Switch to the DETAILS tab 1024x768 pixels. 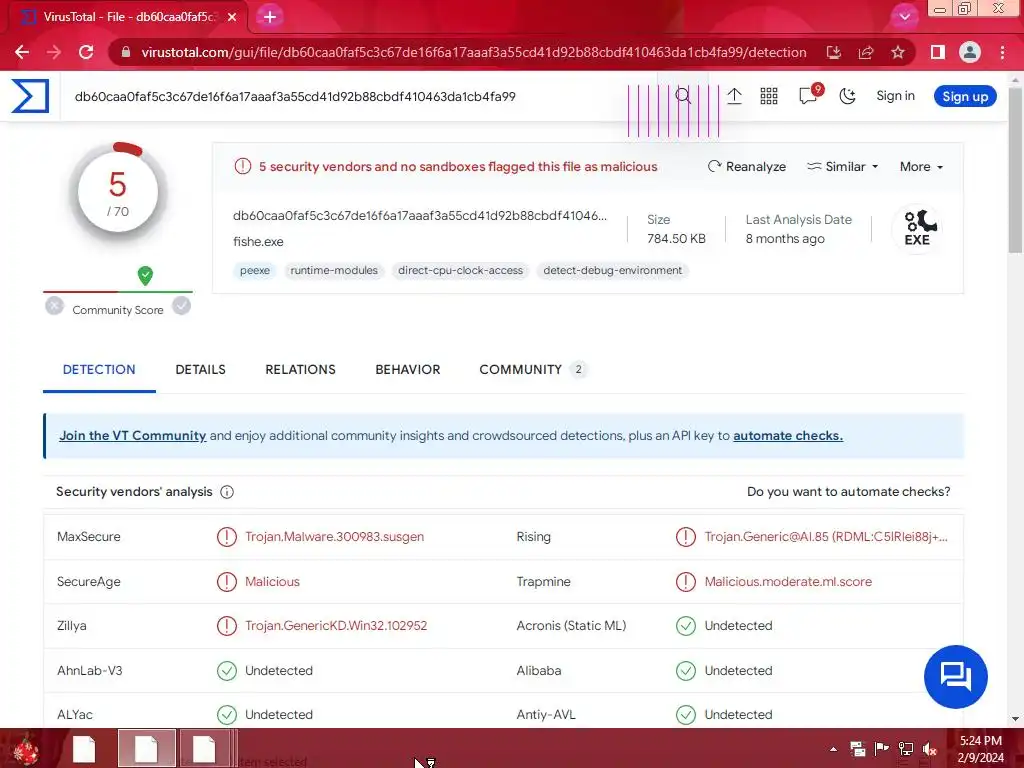click(200, 370)
